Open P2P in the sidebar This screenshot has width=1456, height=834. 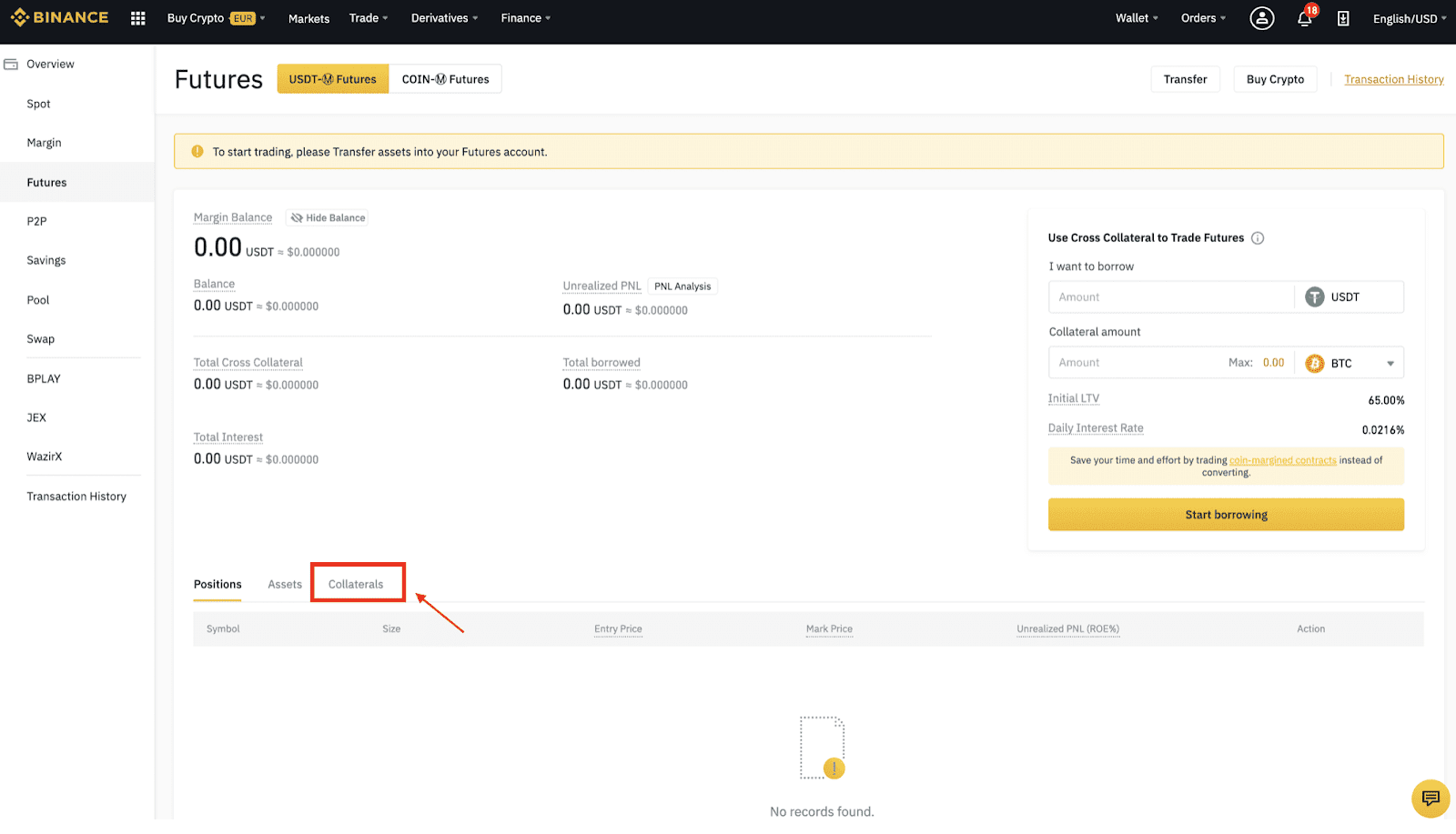click(36, 221)
